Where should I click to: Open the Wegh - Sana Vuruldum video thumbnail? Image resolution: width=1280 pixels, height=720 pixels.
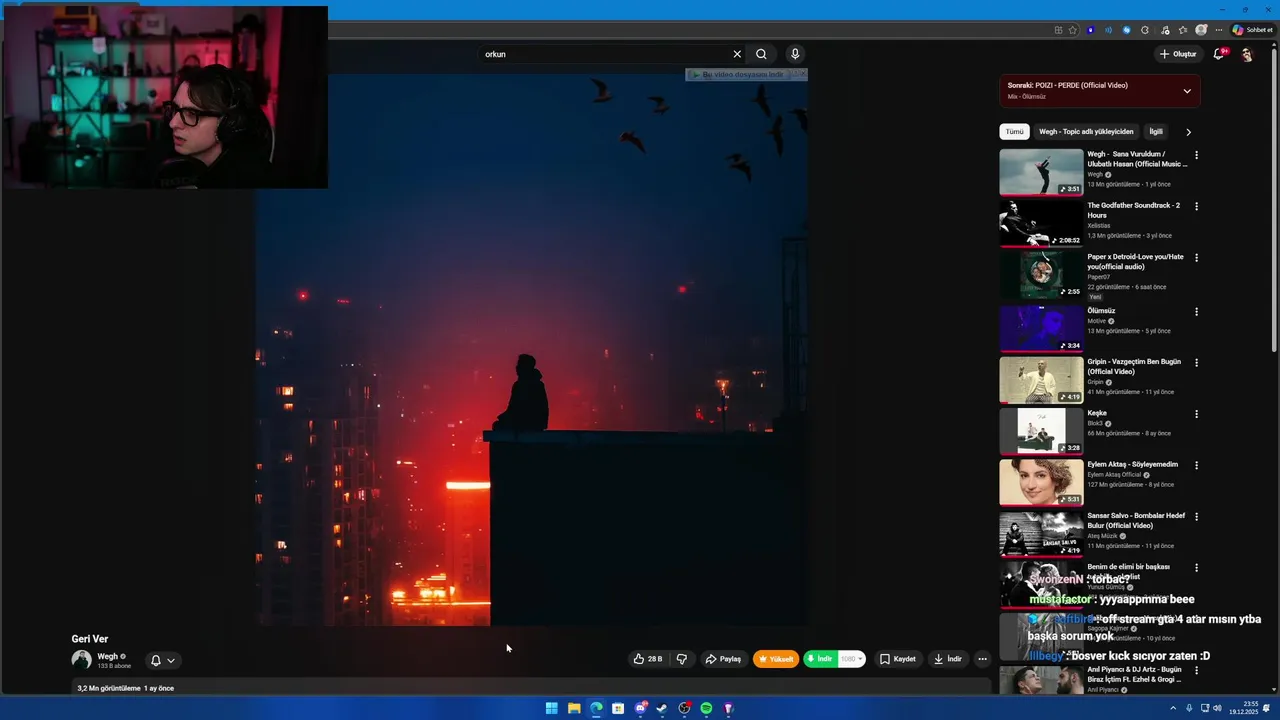click(x=1041, y=172)
